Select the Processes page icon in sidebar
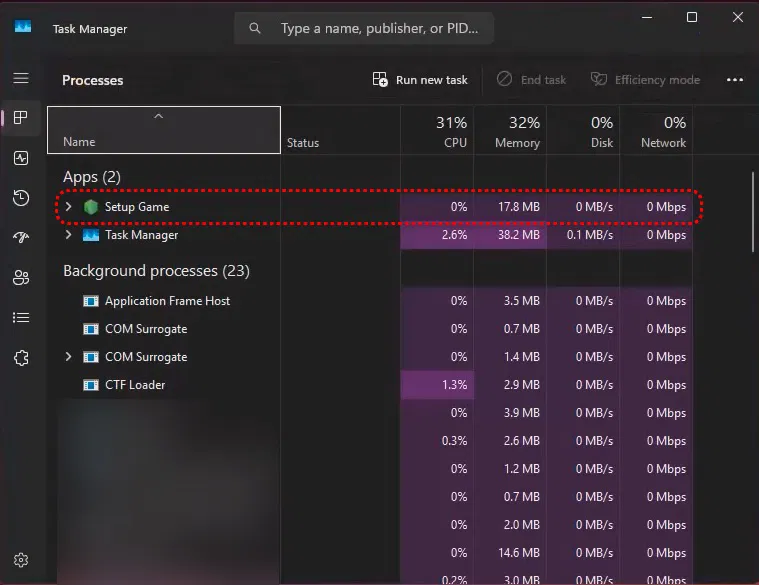The width and height of the screenshot is (759, 585). [x=21, y=118]
